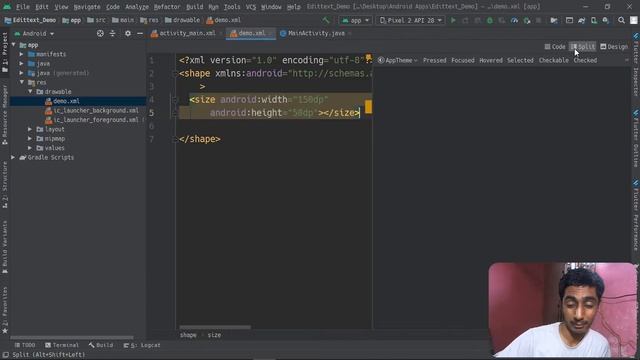Toggle the Focused state in preview
The height and width of the screenshot is (360, 640).
pyautogui.click(x=463, y=60)
